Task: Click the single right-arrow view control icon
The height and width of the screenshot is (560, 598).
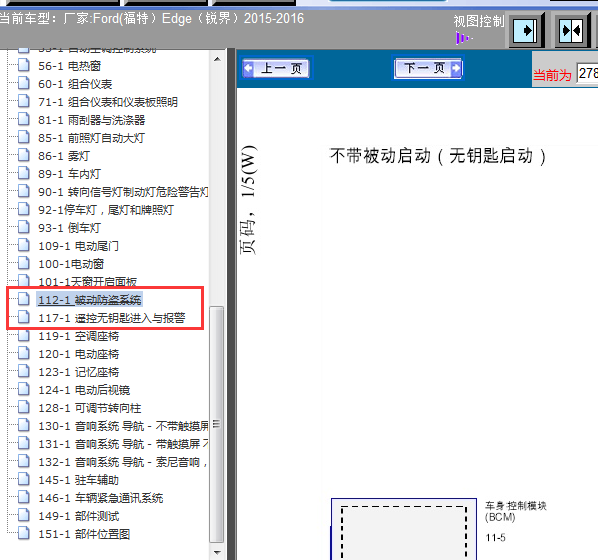Action: 527,31
